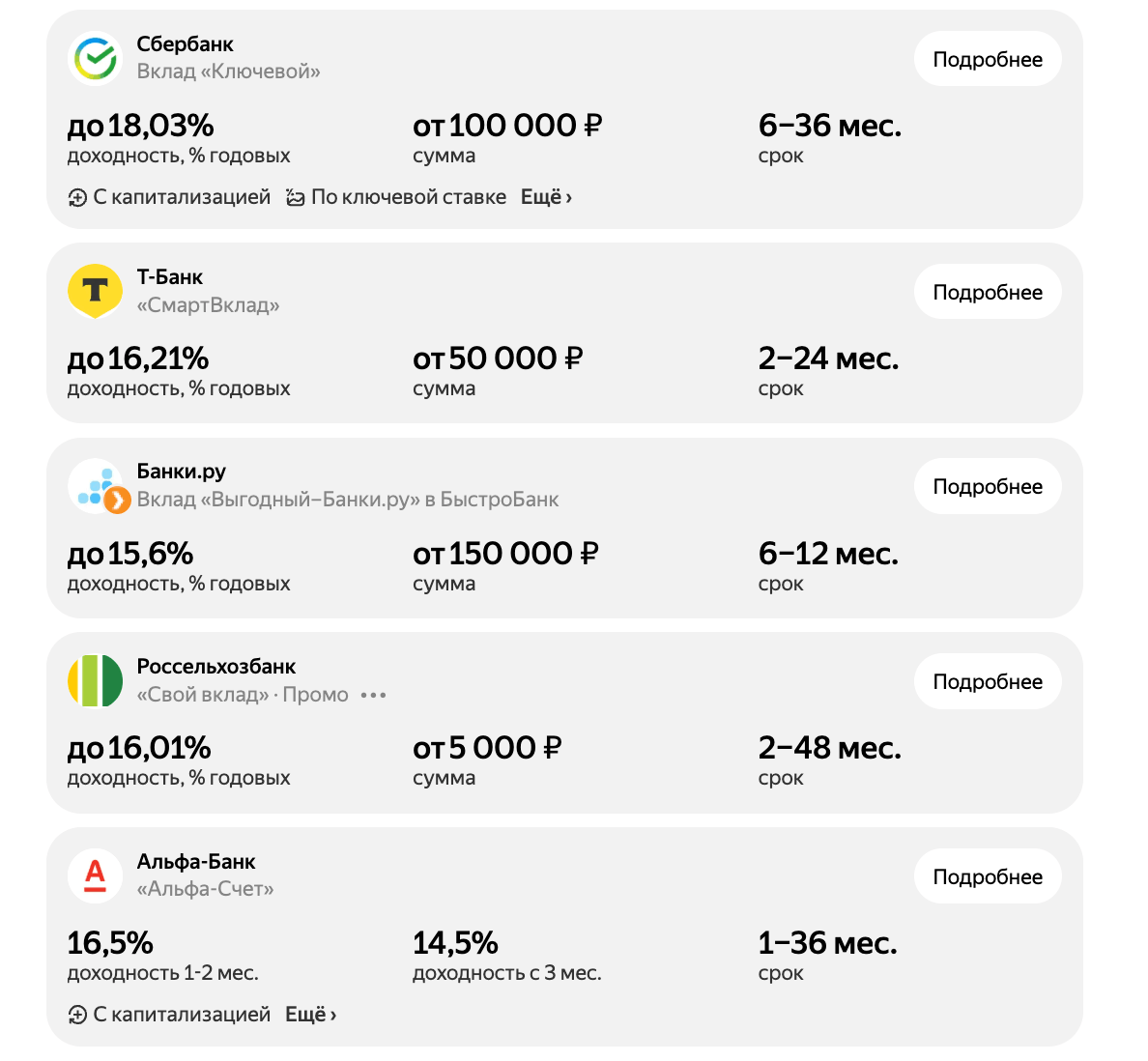This screenshot has width=1148, height=1061.
Task: Click the Россельхозбанк striped logo
Action: click(95, 681)
